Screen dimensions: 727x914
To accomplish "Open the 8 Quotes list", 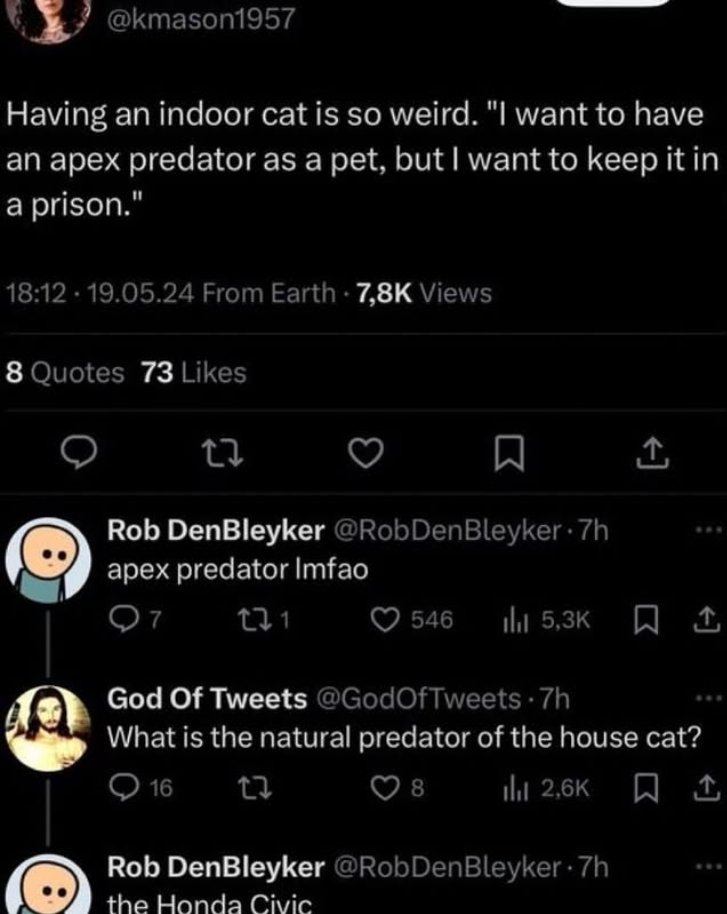I will pyautogui.click(x=65, y=373).
